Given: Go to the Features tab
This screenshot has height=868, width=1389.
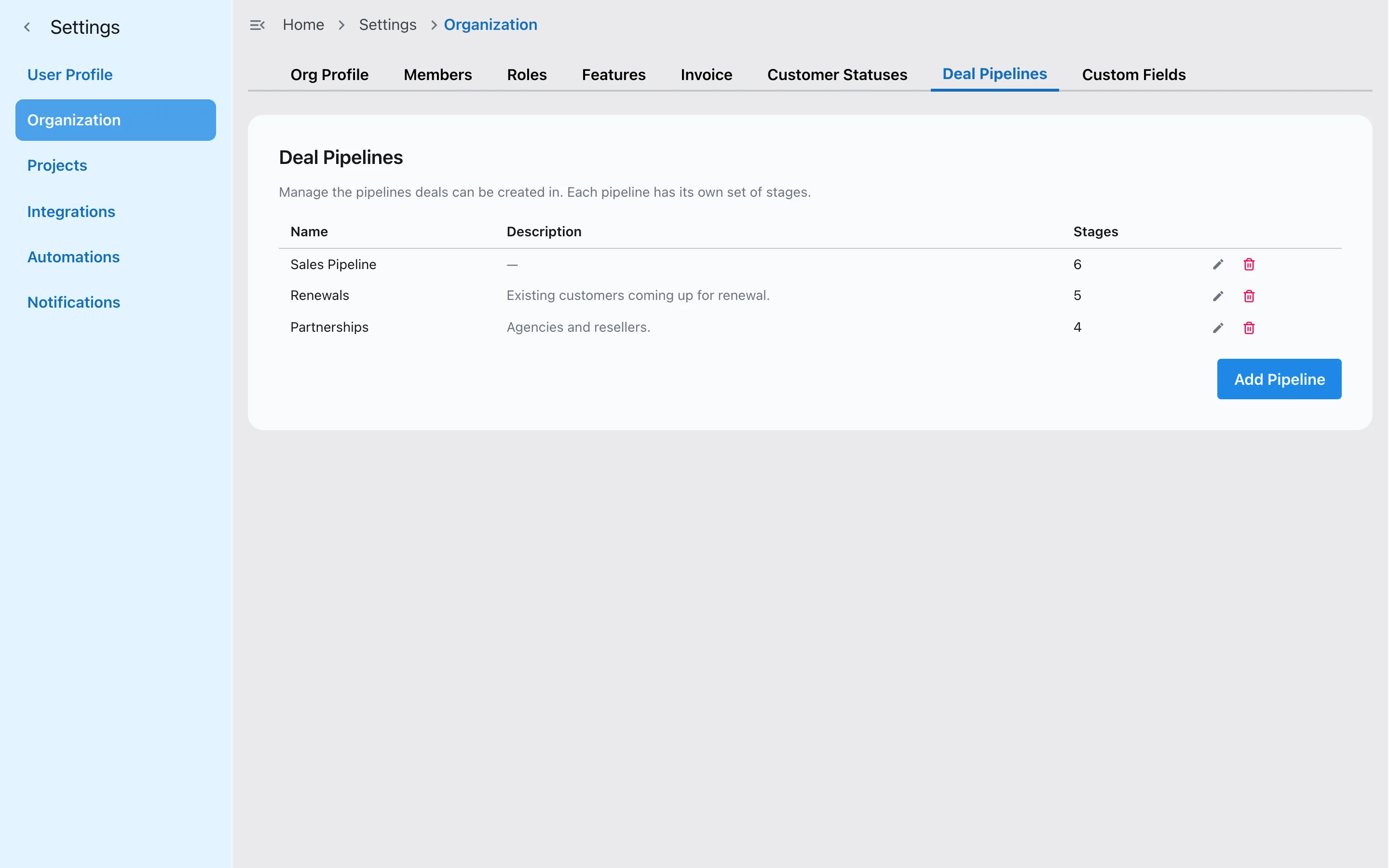Looking at the screenshot, I should tap(613, 75).
